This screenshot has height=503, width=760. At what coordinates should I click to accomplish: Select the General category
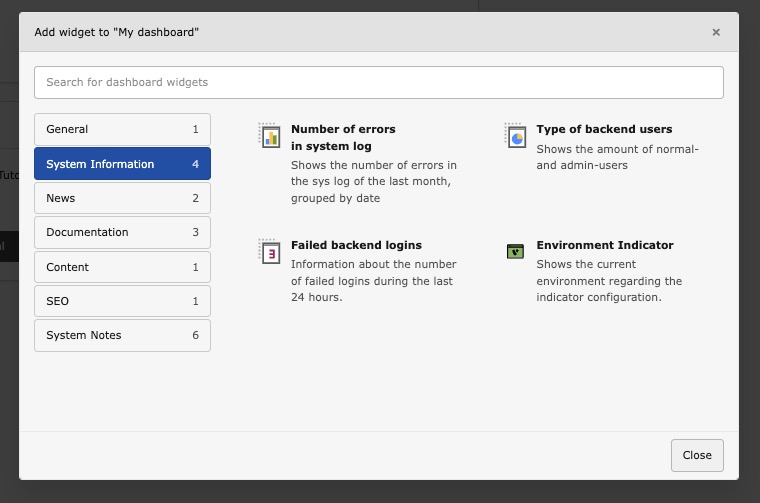point(123,129)
